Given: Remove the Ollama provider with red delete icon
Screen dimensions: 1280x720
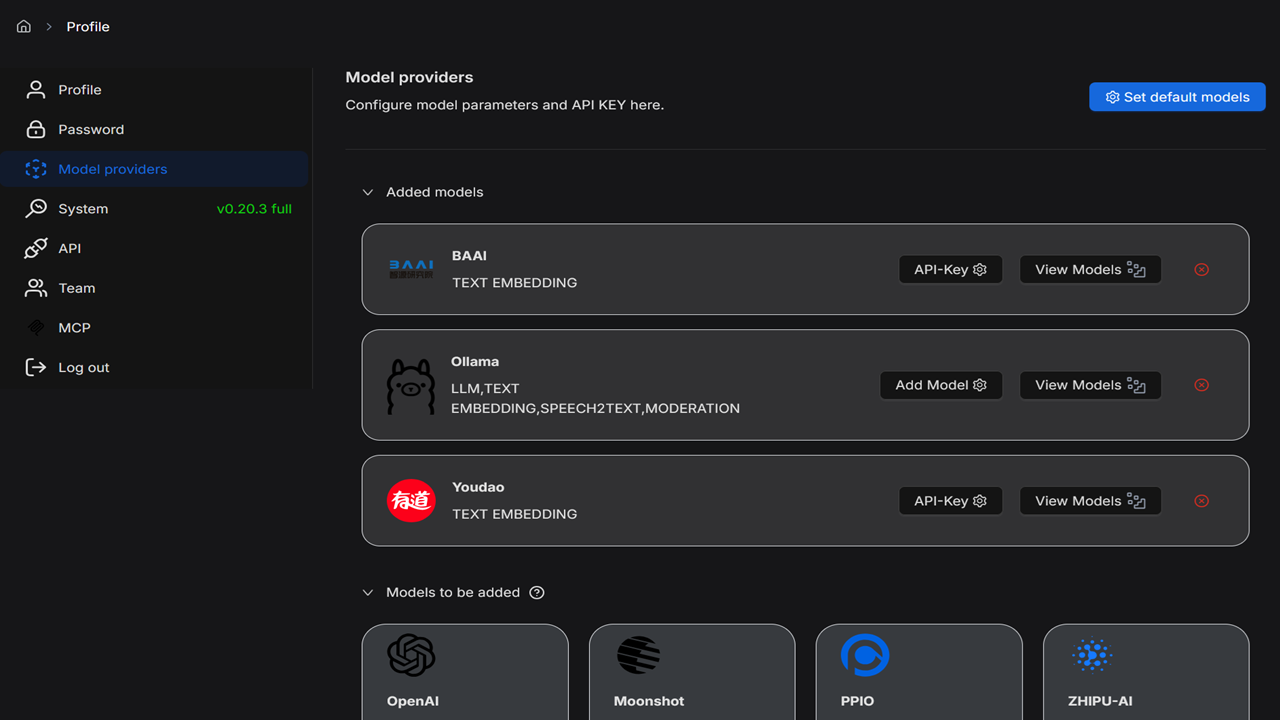Looking at the screenshot, I should point(1202,385).
